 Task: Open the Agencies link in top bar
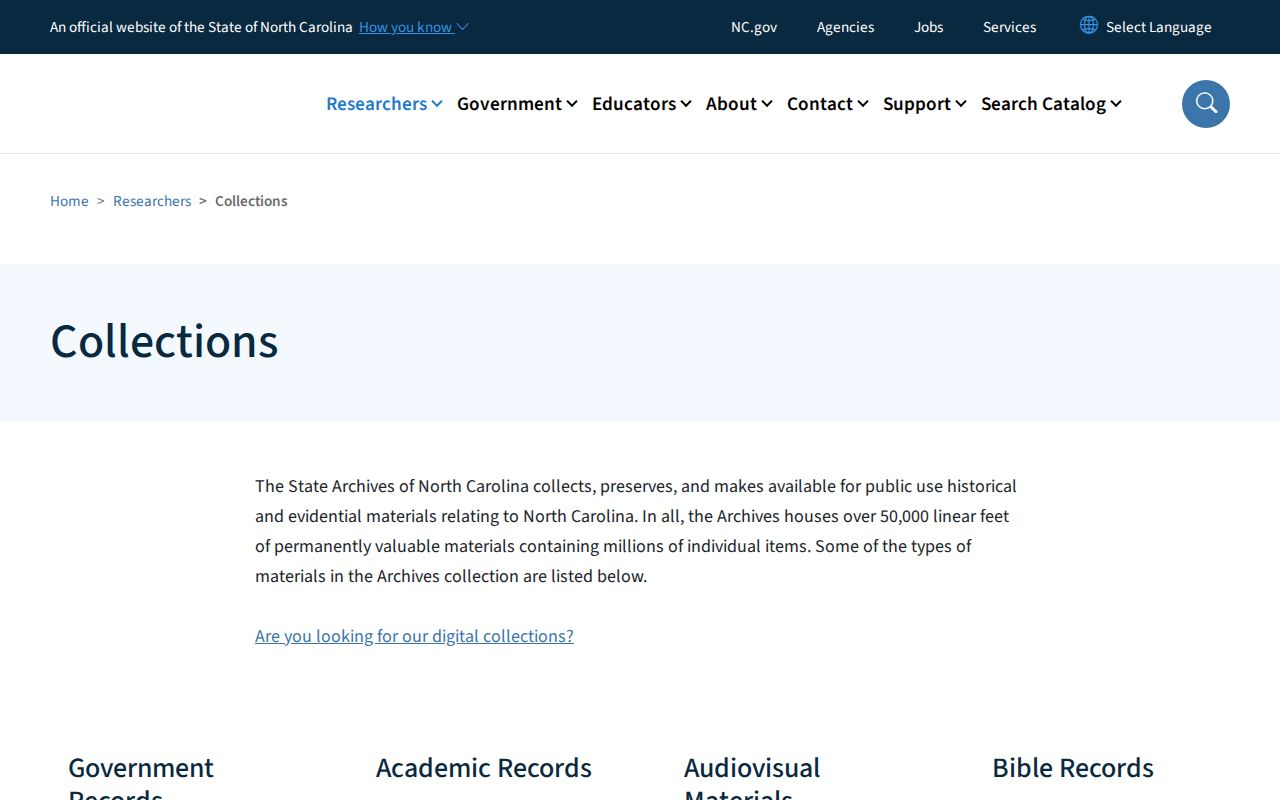pos(845,27)
